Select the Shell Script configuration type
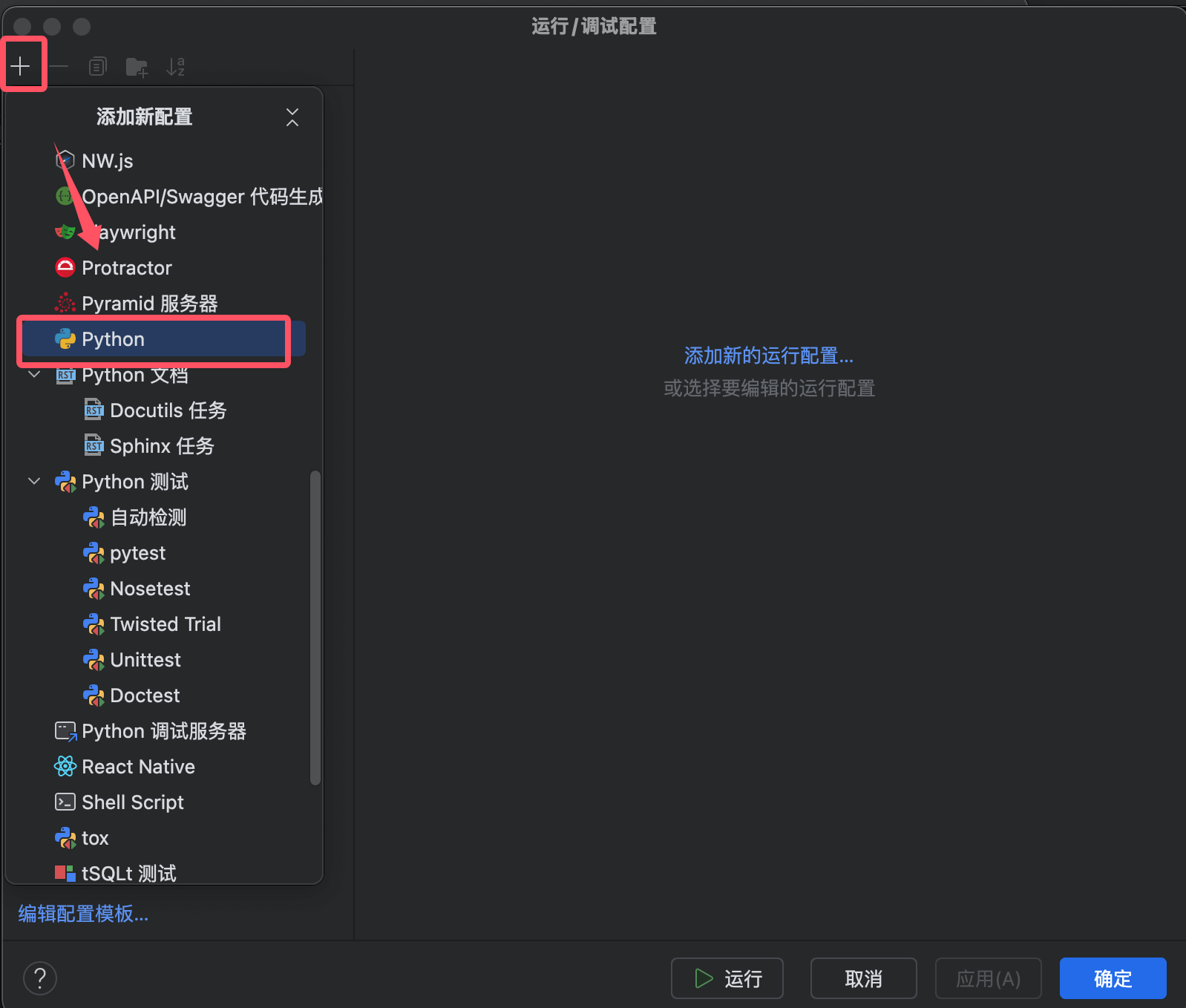The width and height of the screenshot is (1186, 1008). pyautogui.click(x=132, y=802)
